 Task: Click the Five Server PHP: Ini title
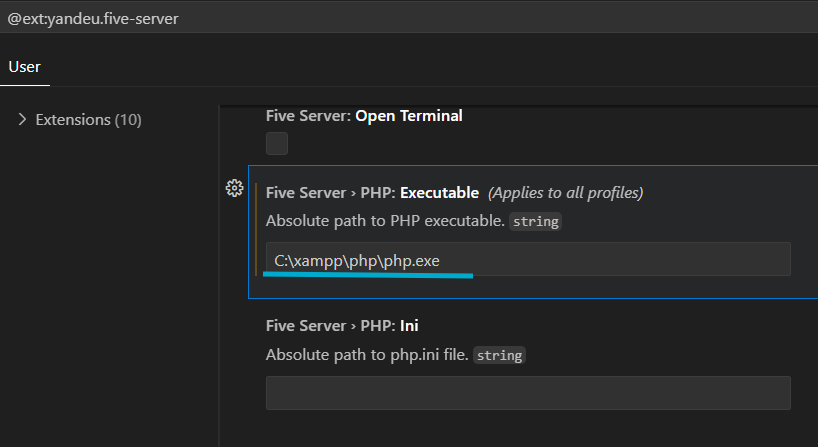point(342,325)
